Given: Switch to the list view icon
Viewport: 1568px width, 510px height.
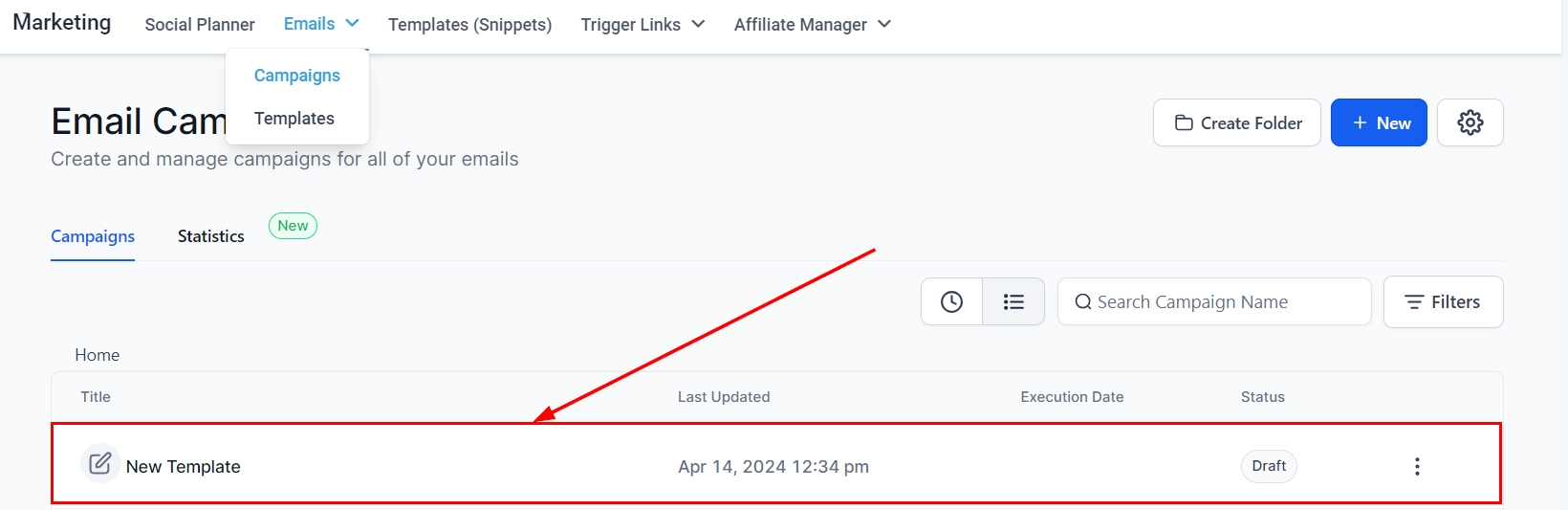Looking at the screenshot, I should [x=1013, y=302].
